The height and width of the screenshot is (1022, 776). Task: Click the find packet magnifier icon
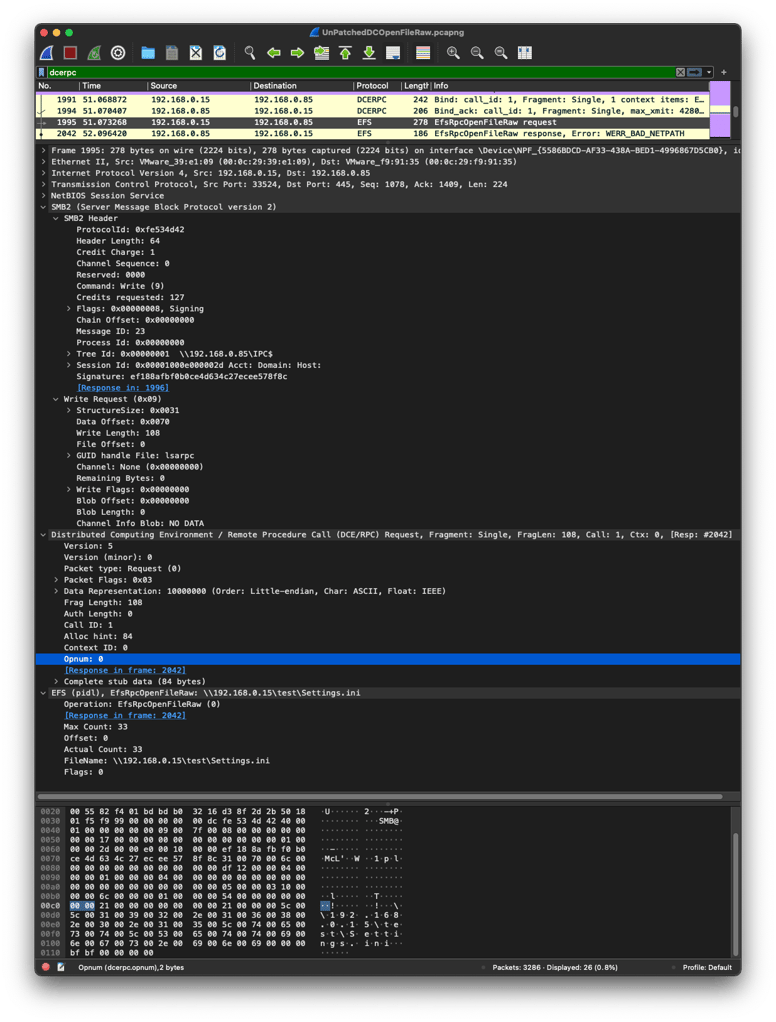pos(249,53)
